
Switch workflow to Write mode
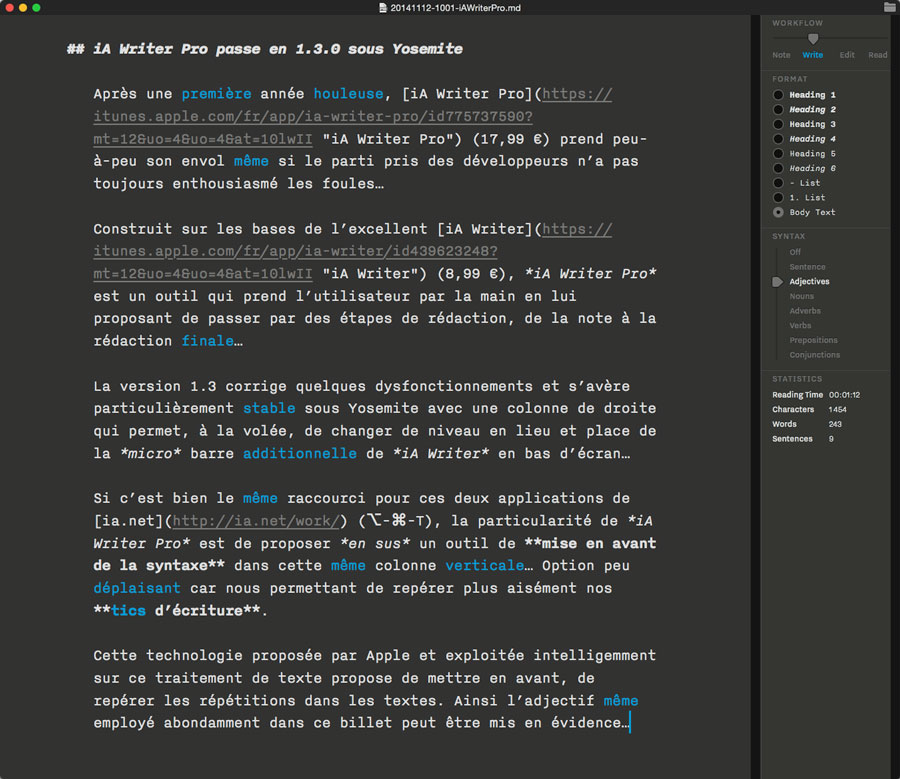813,55
